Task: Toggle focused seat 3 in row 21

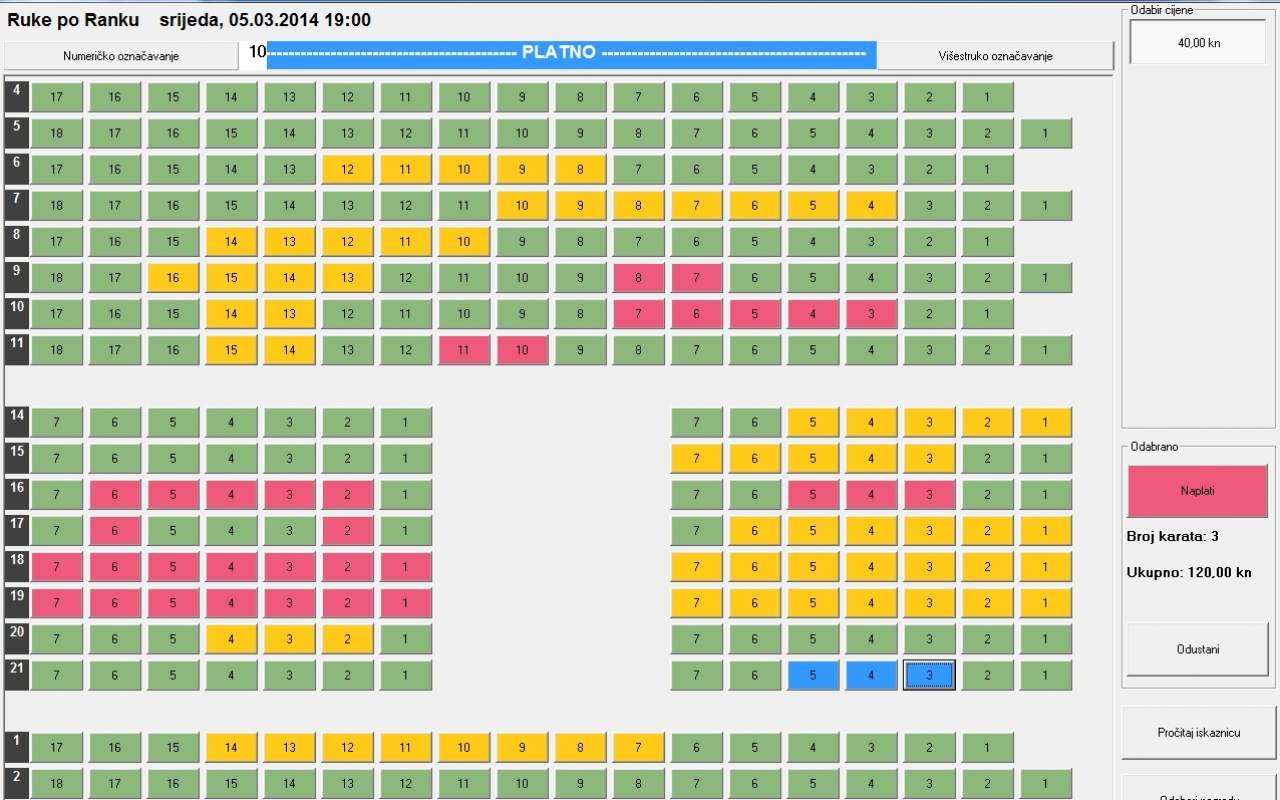Action: point(928,675)
